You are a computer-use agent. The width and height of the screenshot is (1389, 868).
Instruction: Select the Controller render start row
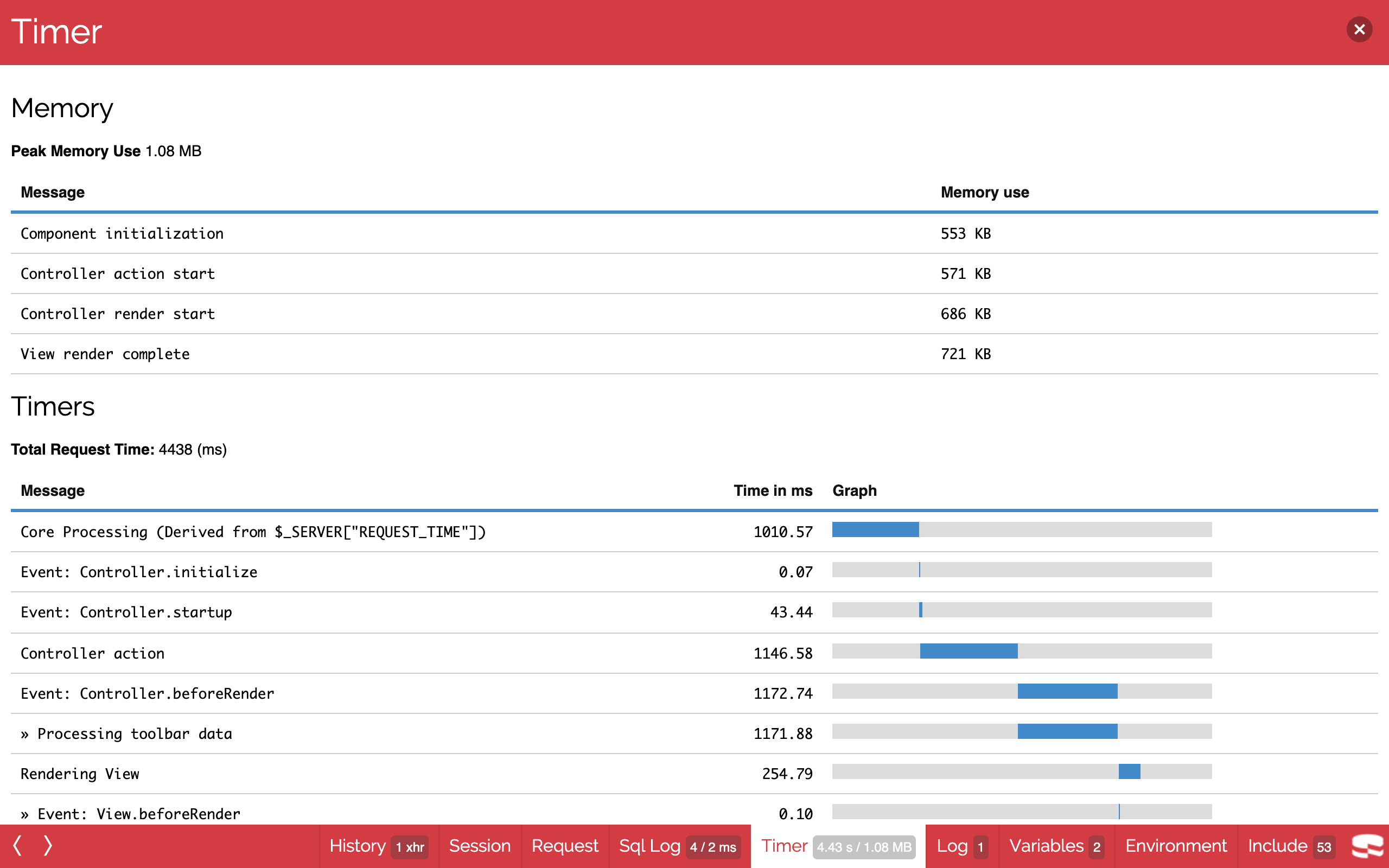point(694,314)
